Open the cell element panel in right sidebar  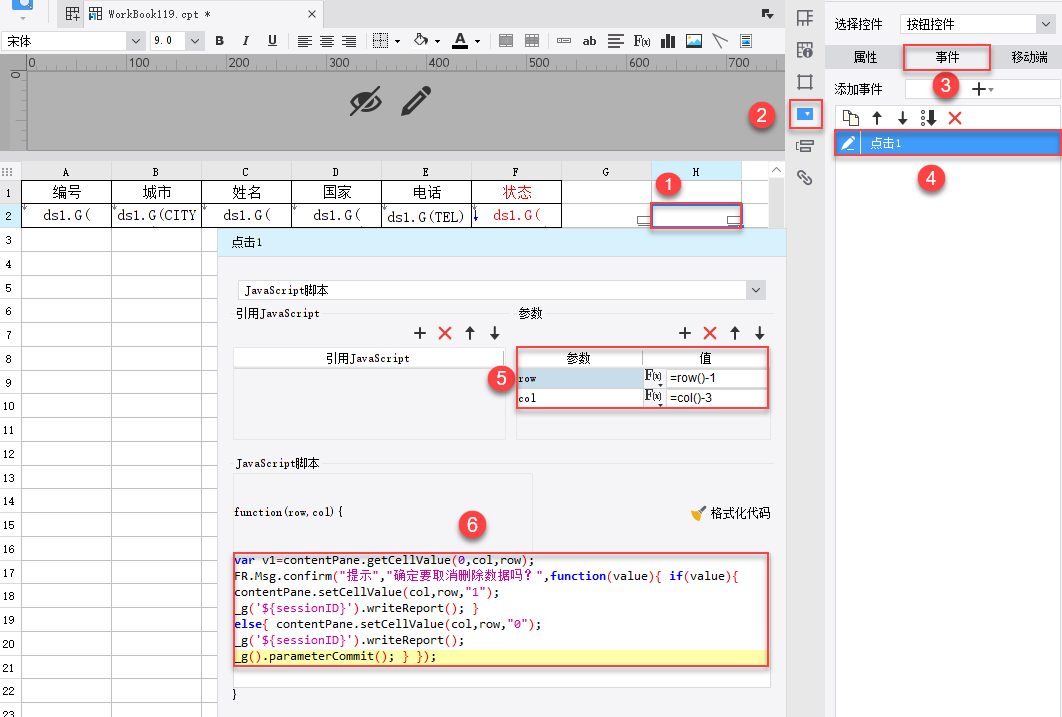[805, 18]
